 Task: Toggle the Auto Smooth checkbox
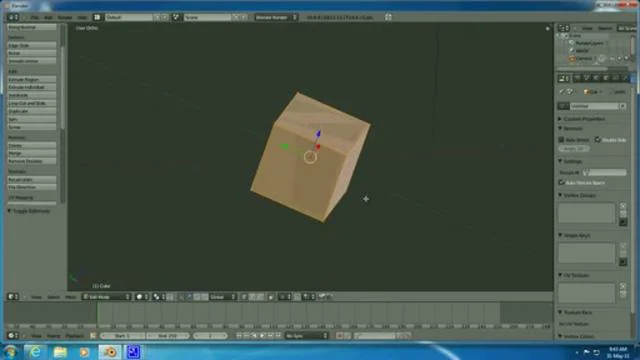(562, 140)
